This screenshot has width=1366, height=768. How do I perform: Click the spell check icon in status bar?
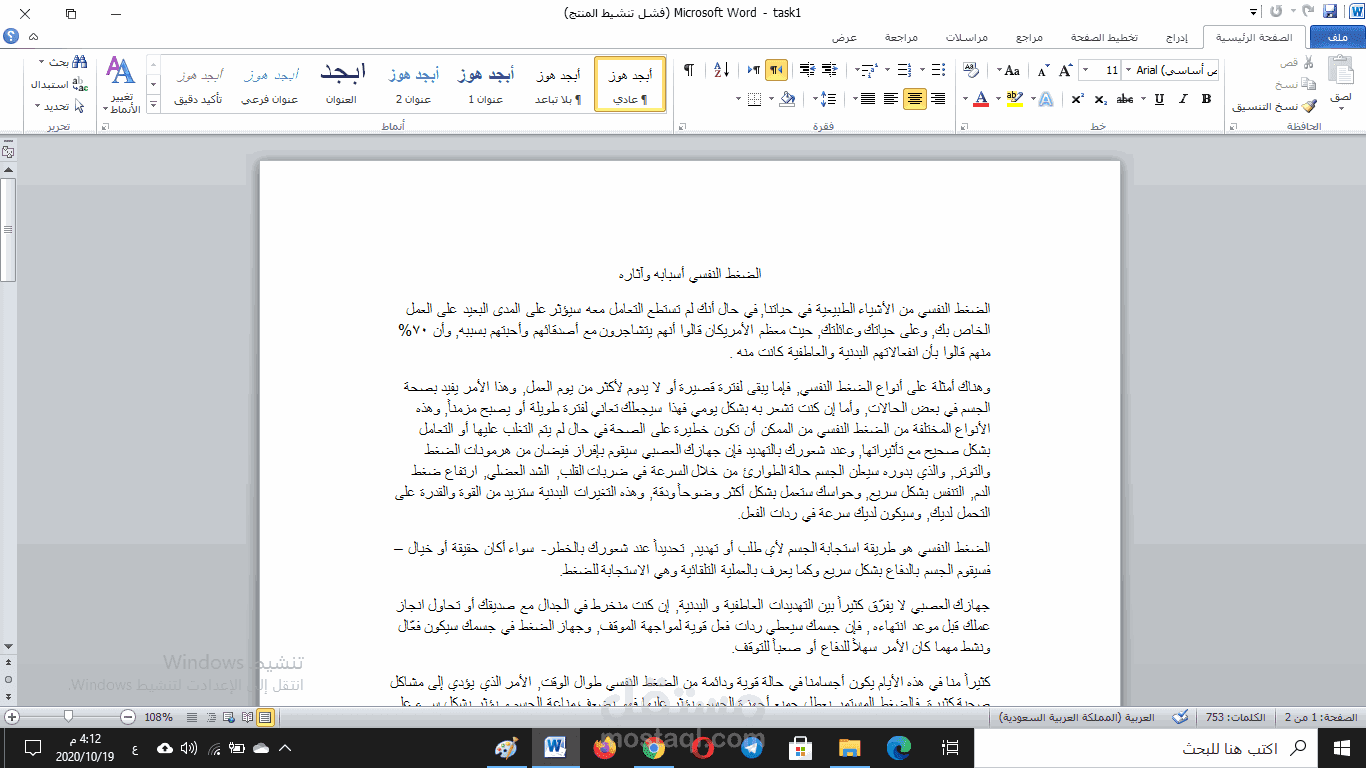(1180, 716)
